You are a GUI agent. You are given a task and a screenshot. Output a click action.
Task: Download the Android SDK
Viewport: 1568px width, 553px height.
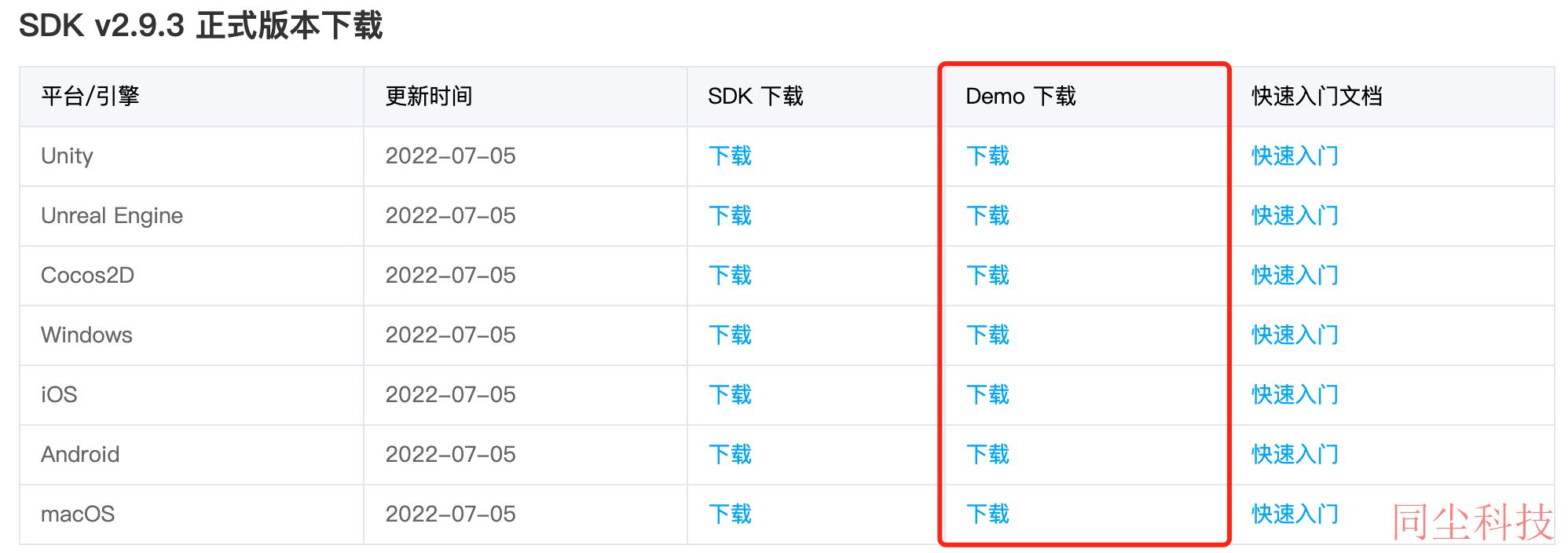(x=730, y=454)
